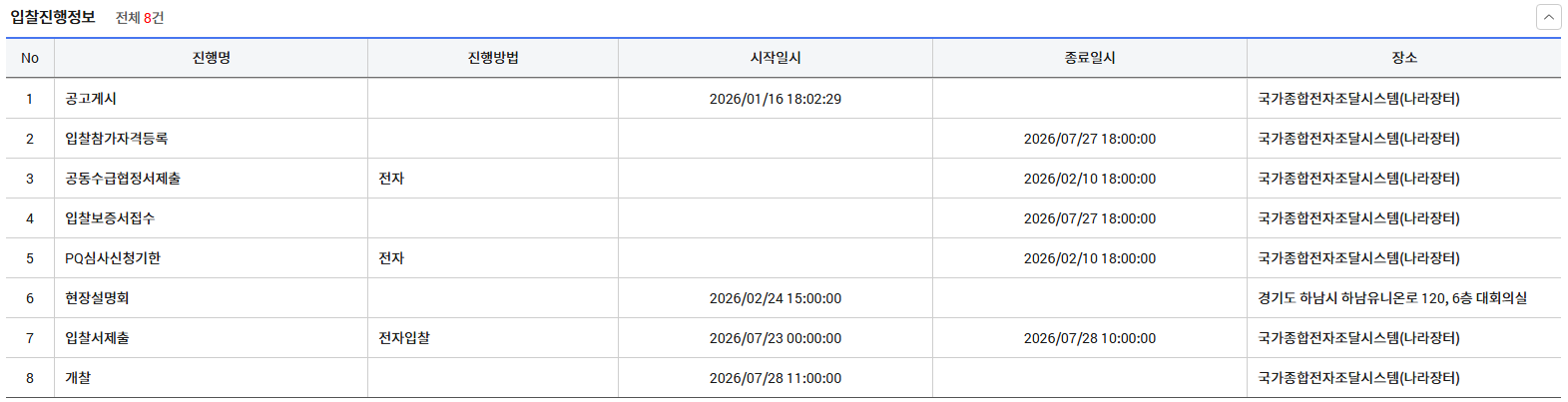Click the 하남유니온로 120 location cell
This screenshot has height=402, width=1568.
[1392, 298]
